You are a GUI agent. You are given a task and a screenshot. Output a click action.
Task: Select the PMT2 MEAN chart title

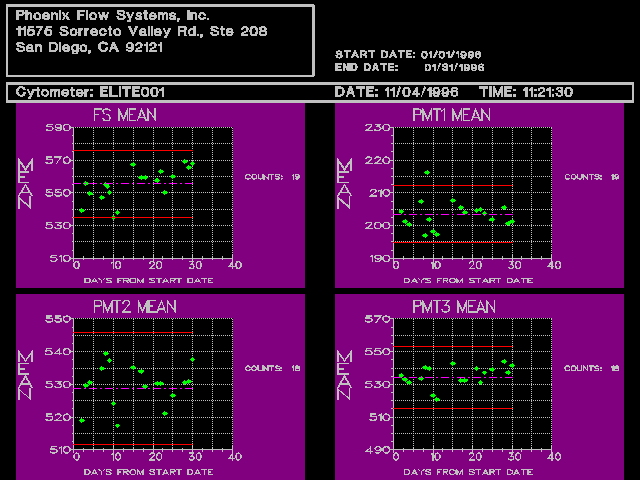coord(135,307)
